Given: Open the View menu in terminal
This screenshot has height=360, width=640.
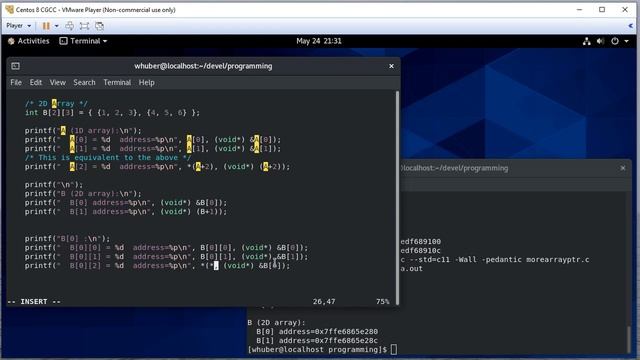Looking at the screenshot, I should tap(58, 82).
